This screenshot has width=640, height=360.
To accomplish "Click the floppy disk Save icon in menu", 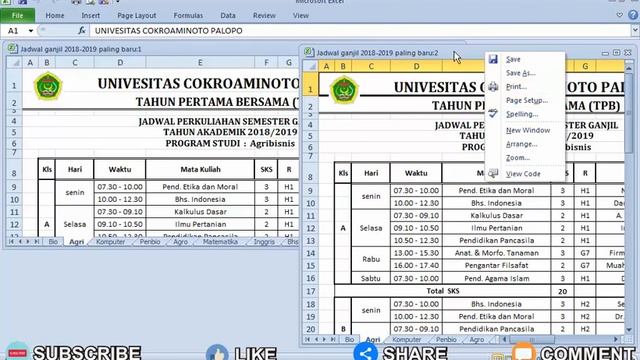I will click(x=493, y=59).
